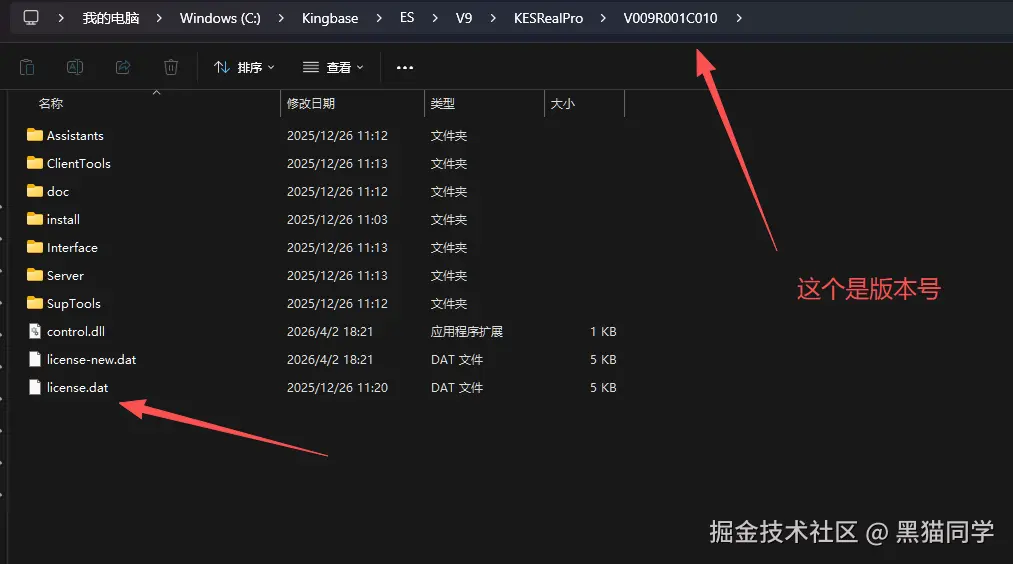This screenshot has height=564, width=1013.
Task: Expand the chevron after ES breadcrumb
Action: [435, 18]
